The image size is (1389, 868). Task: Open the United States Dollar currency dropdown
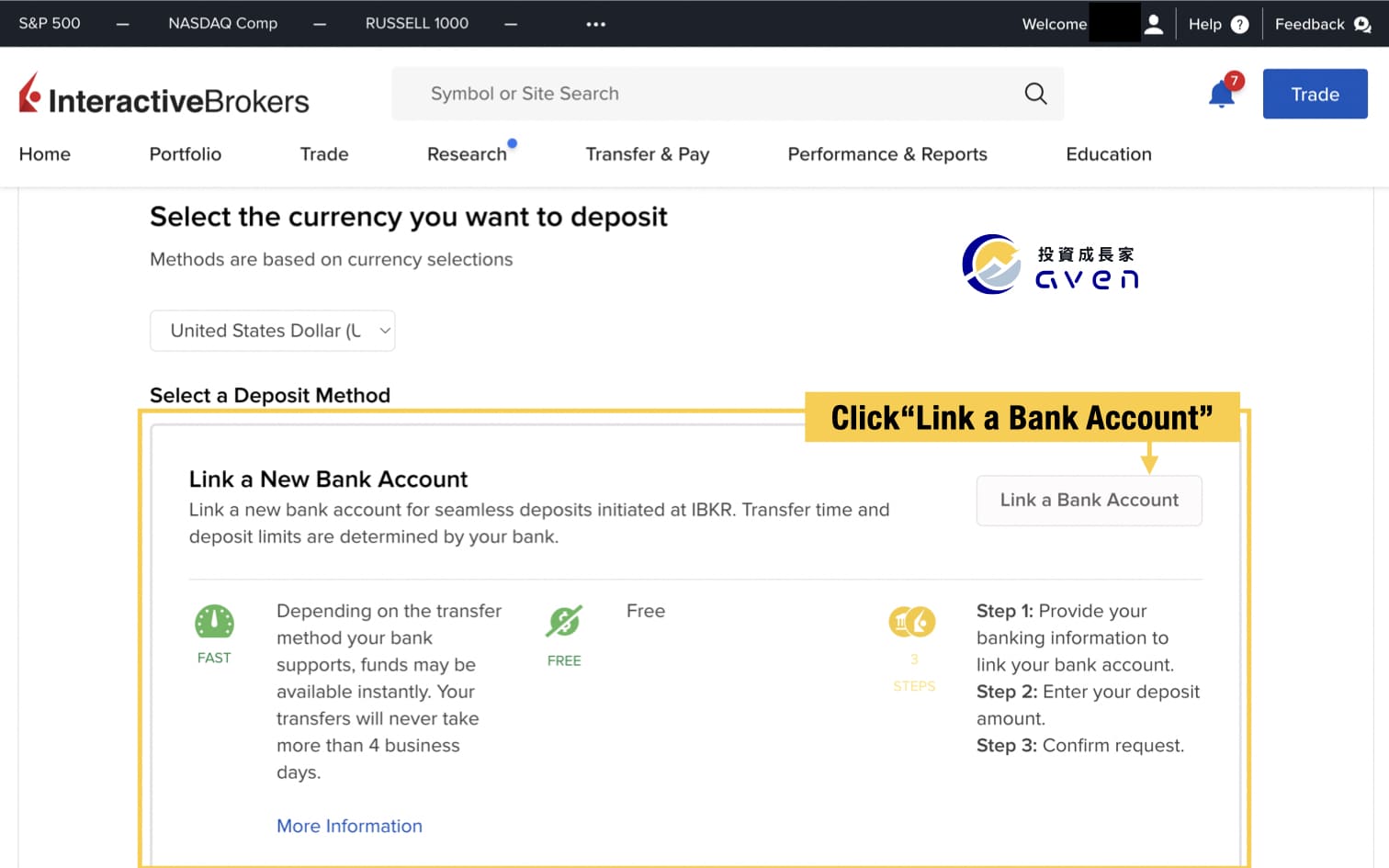273,331
